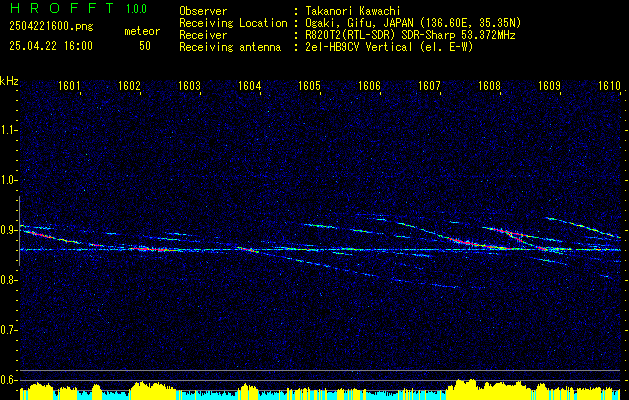Click the 2el-HB9CV Vertical antenna text
Image resolution: width=629 pixels, height=400 pixels.
click(x=389, y=47)
